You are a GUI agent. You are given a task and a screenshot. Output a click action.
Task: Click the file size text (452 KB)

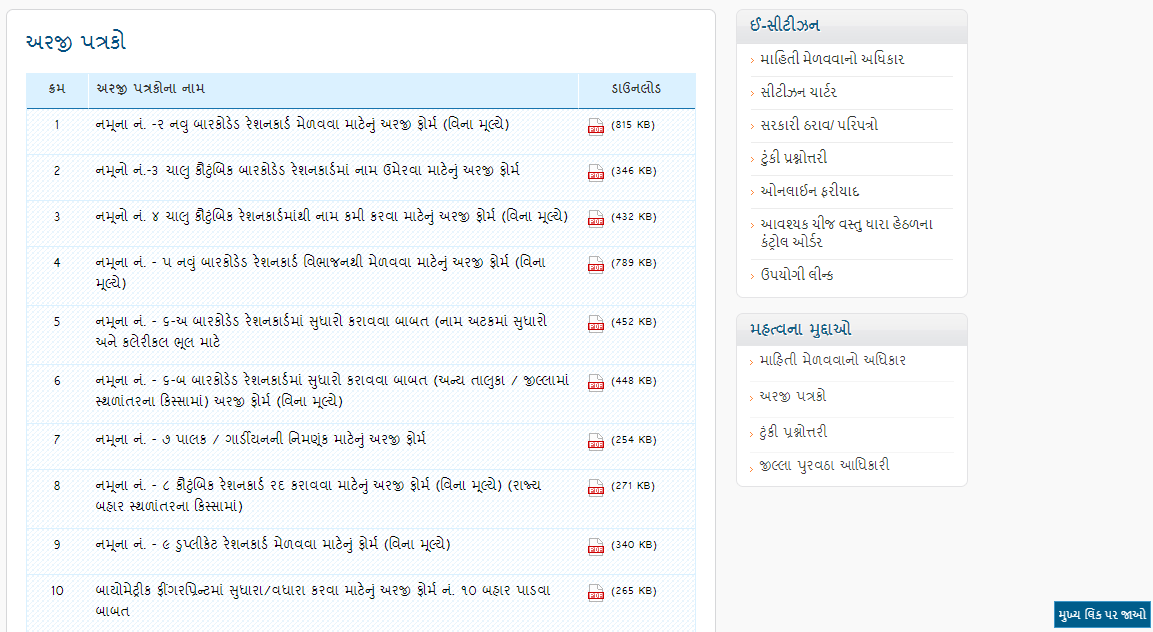click(633, 322)
